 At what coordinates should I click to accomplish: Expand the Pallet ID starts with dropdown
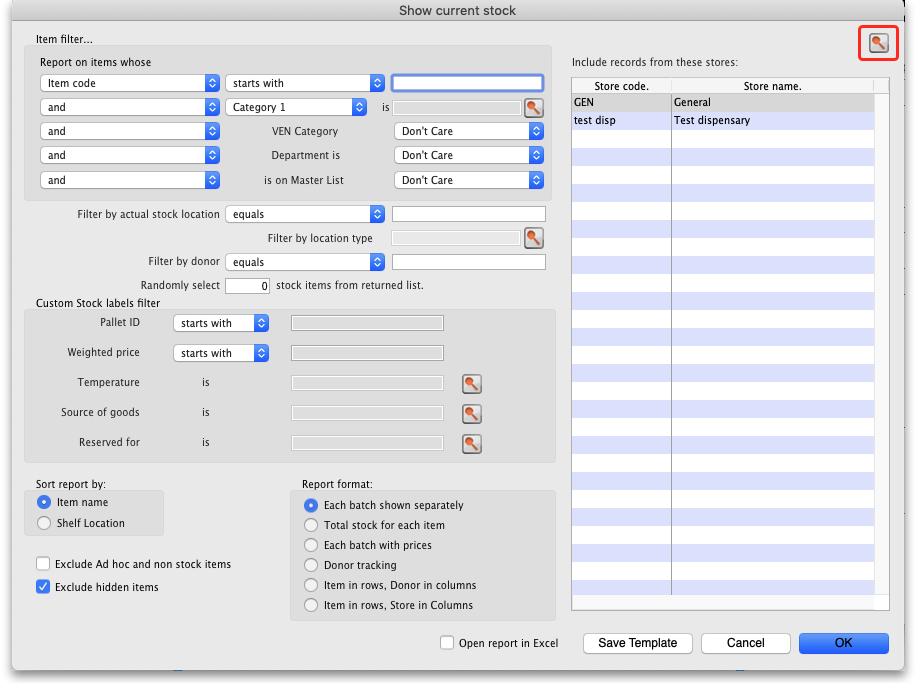[220, 323]
